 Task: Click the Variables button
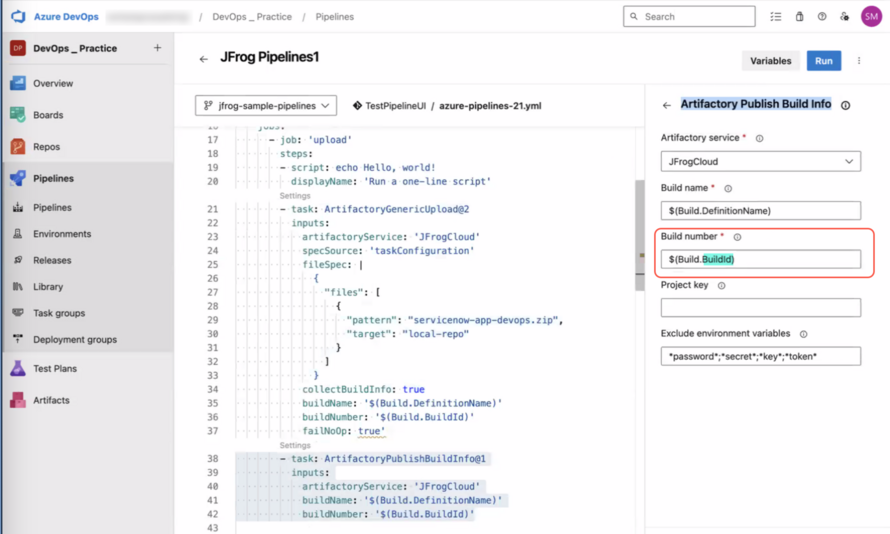(770, 61)
